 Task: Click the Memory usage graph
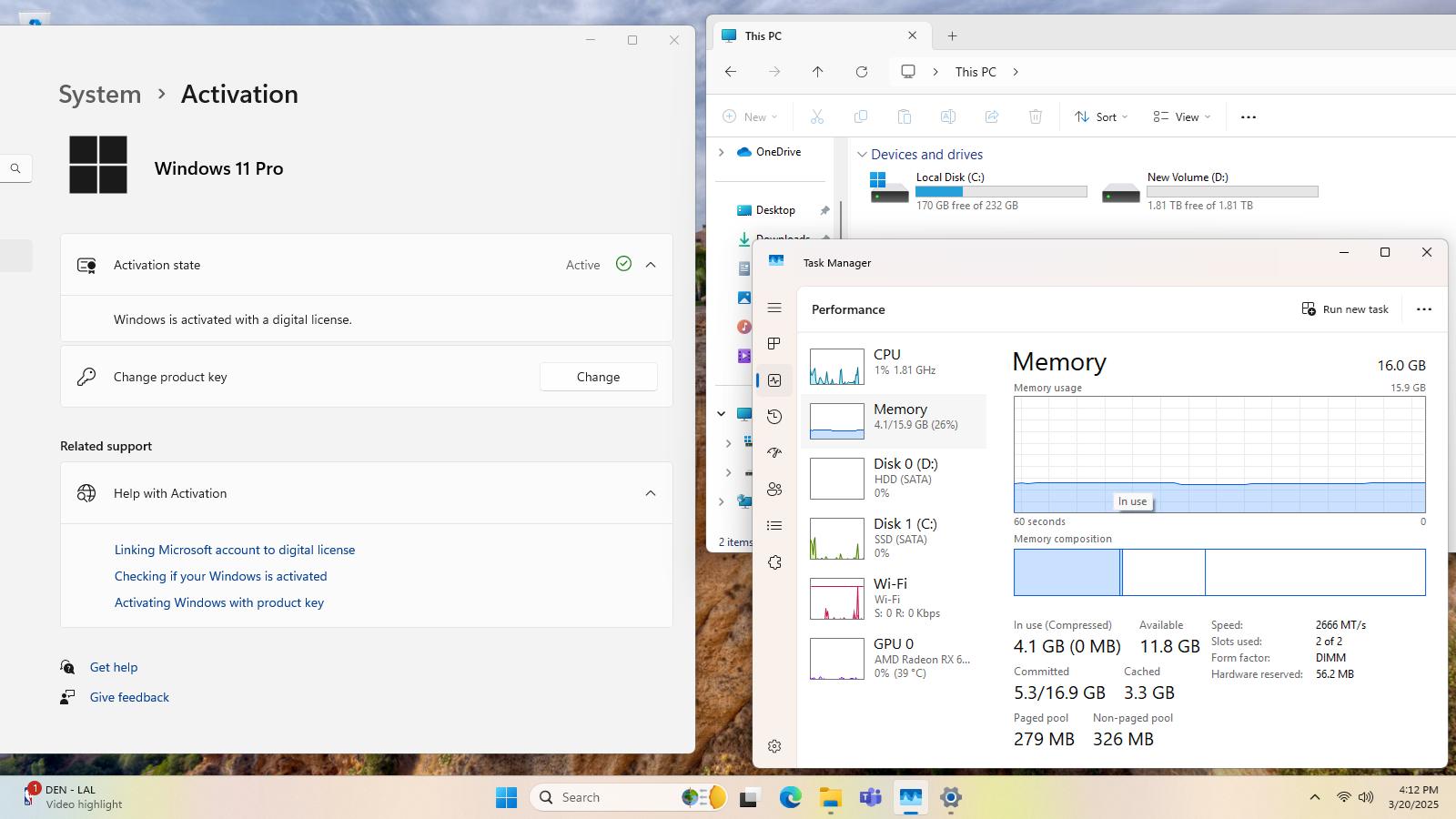tap(1219, 454)
